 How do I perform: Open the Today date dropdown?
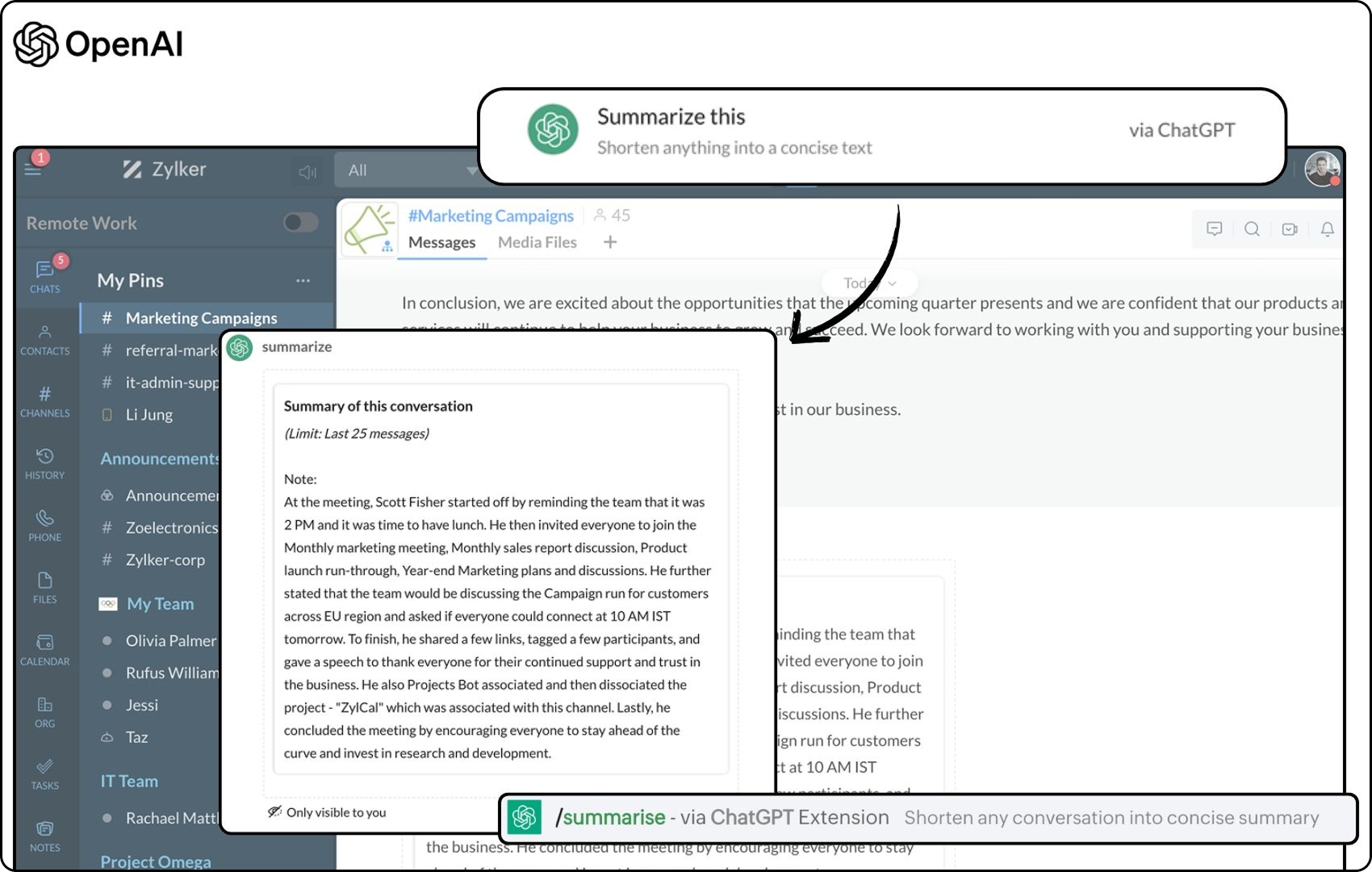tap(868, 283)
